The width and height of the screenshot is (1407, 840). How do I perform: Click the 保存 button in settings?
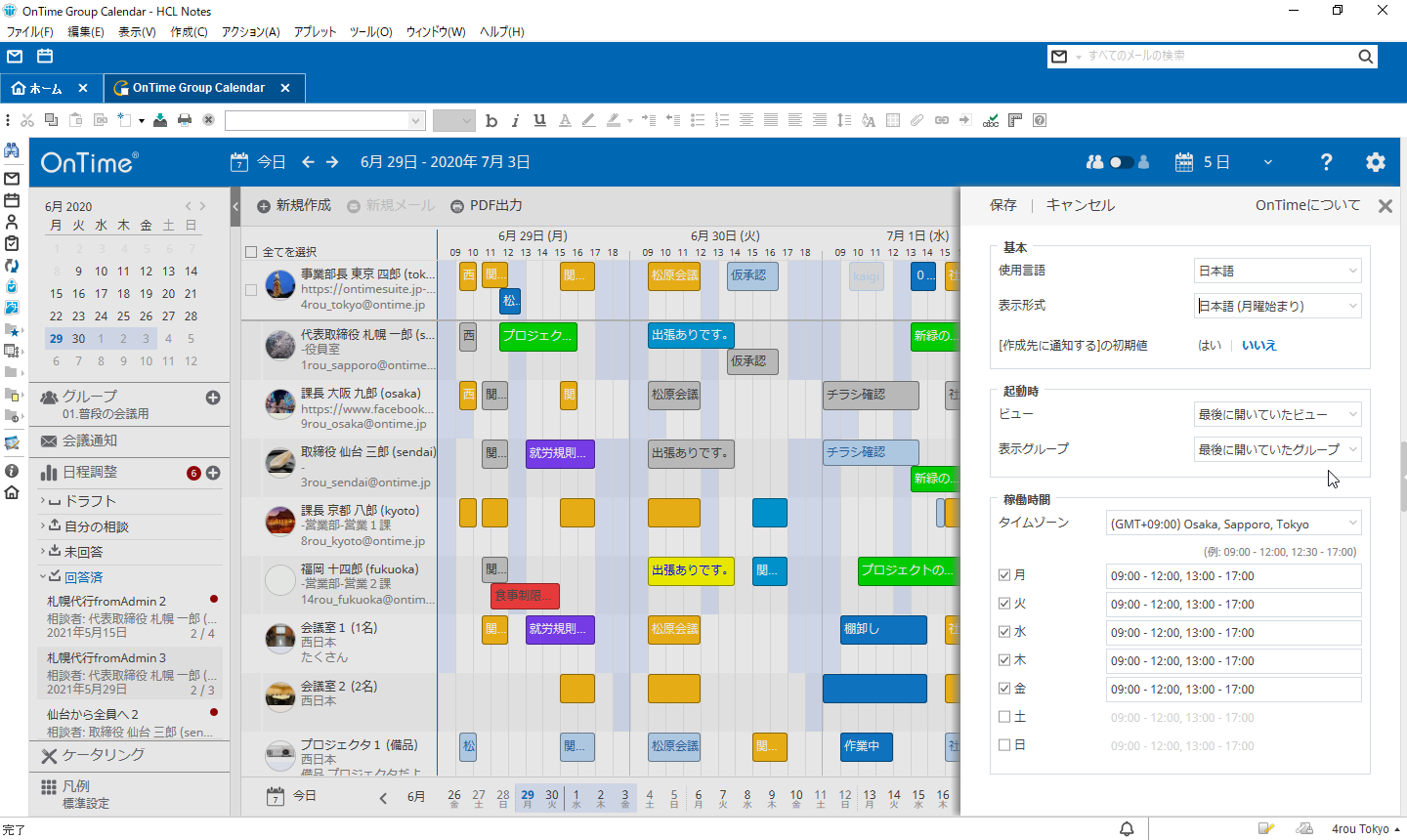1003,205
